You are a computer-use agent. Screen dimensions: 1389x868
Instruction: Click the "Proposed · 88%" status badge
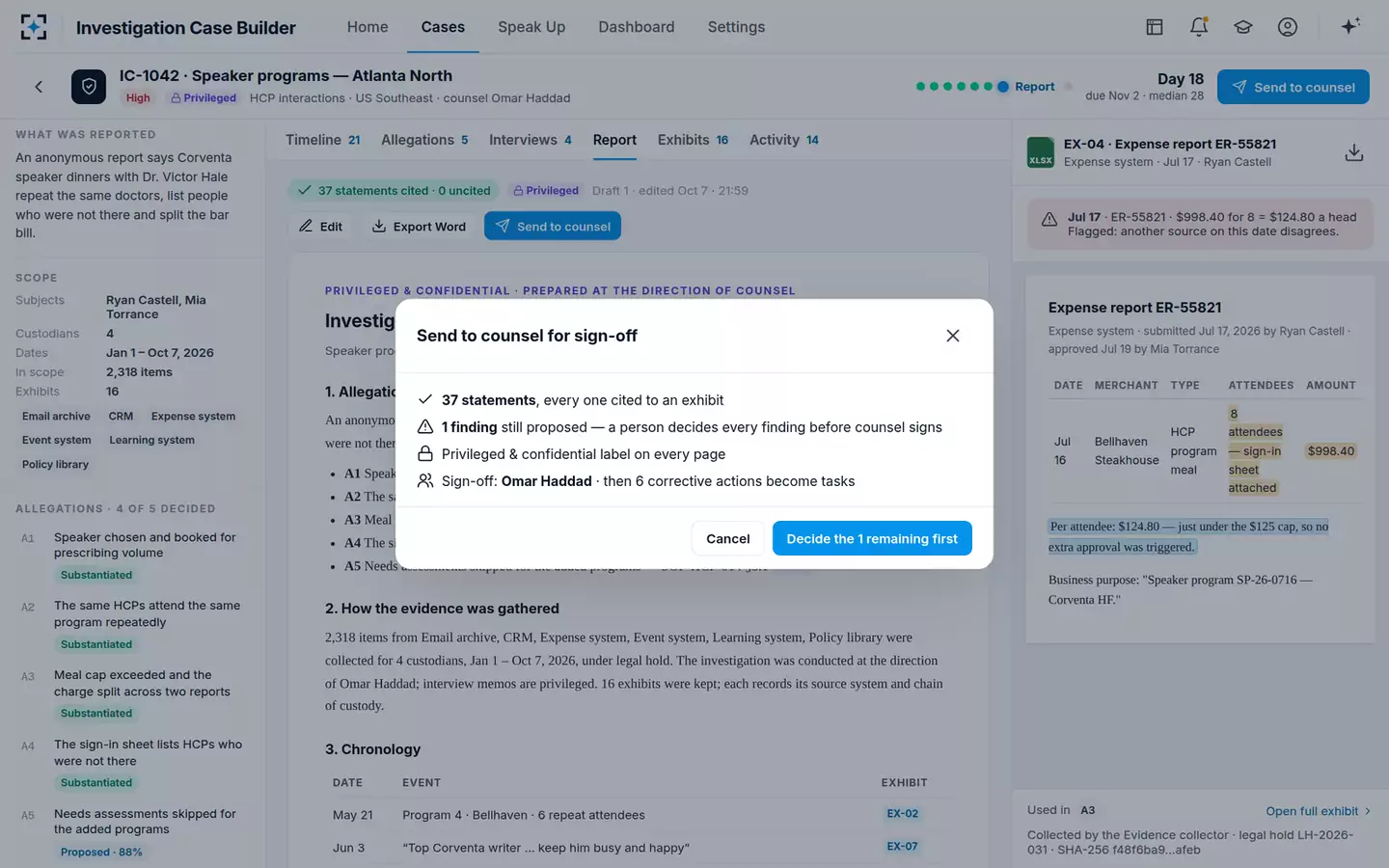pyautogui.click(x=101, y=853)
